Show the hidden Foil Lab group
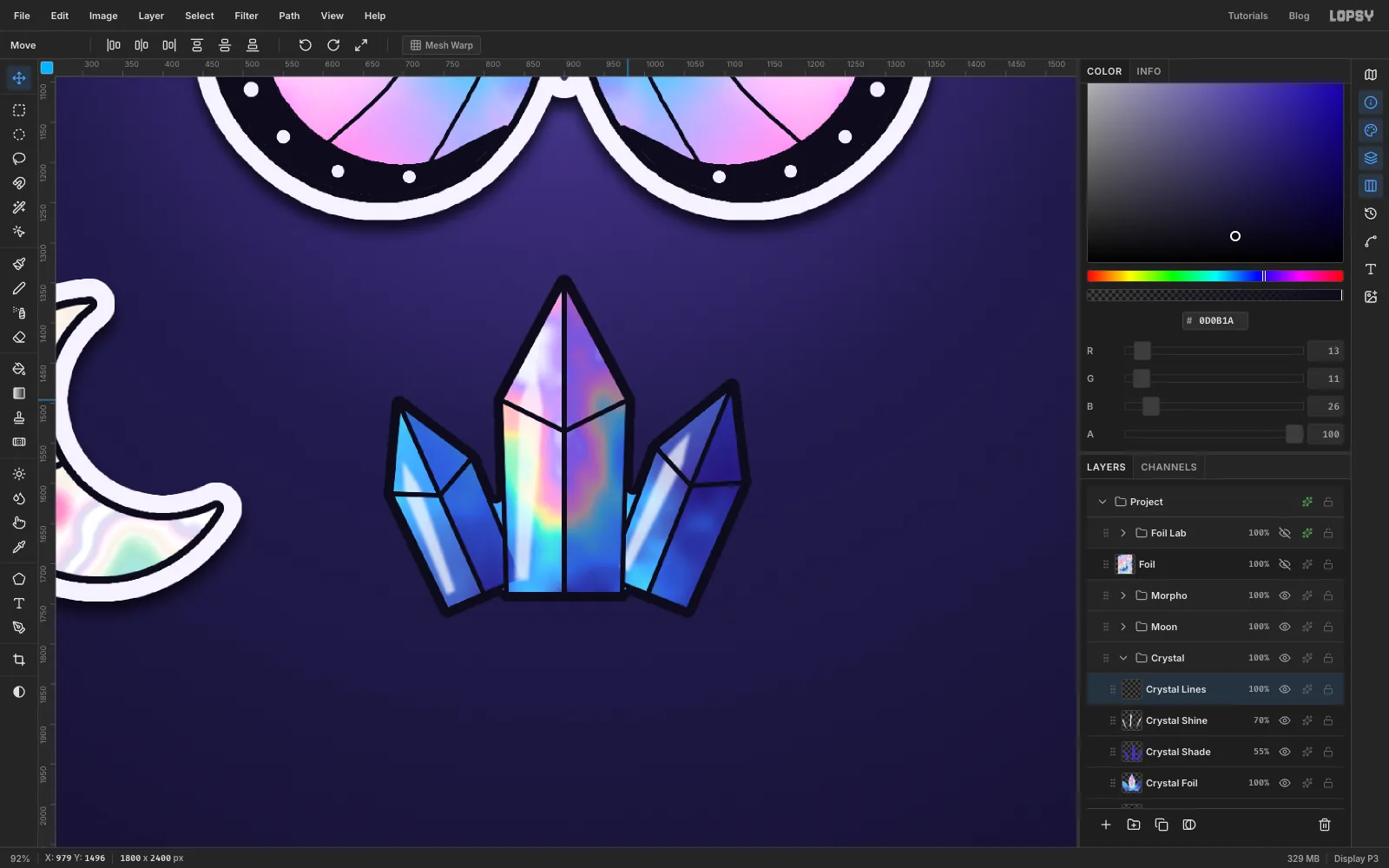This screenshot has height=868, width=1389. click(1285, 533)
